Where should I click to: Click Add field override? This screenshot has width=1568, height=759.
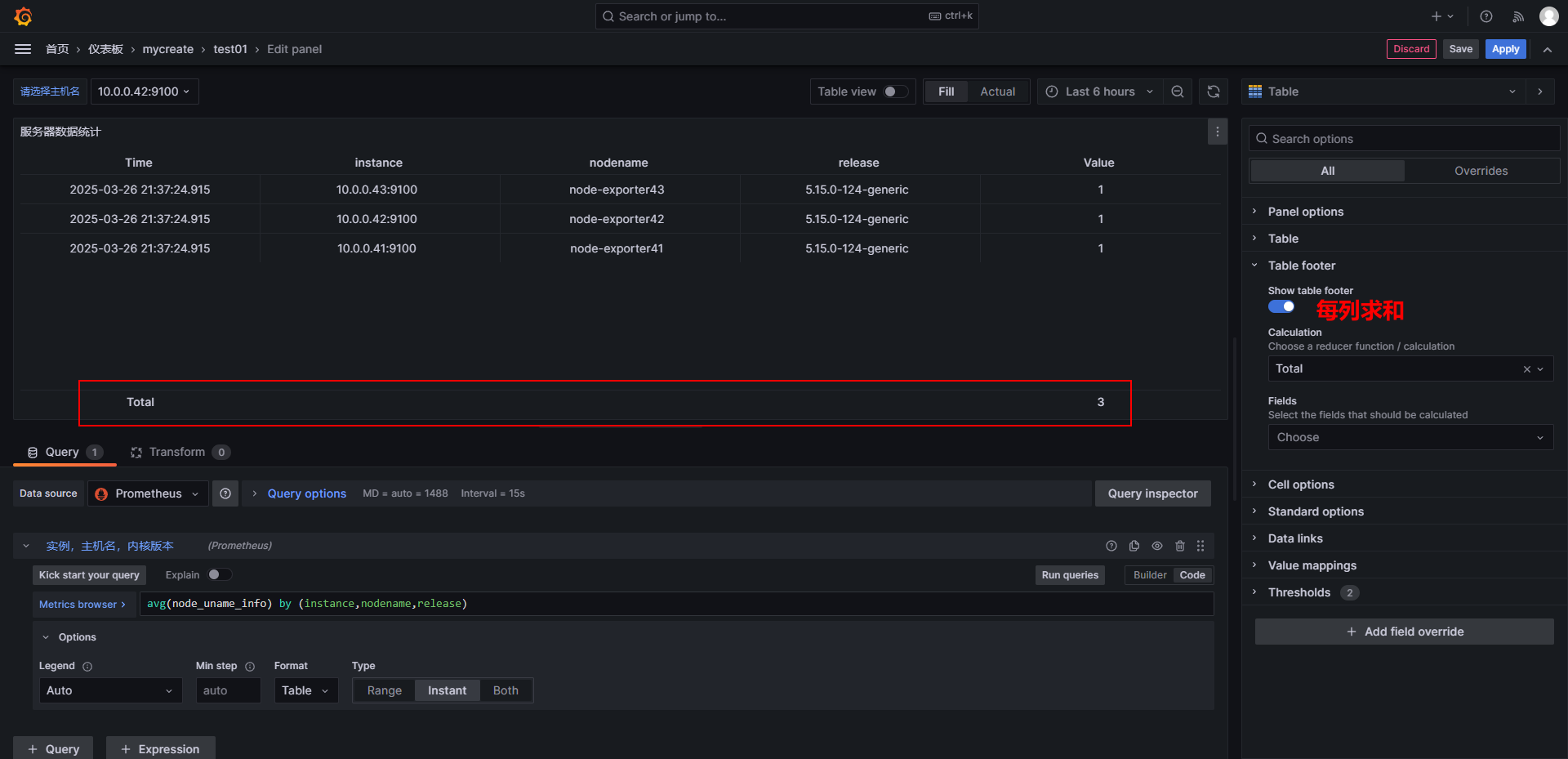click(x=1405, y=632)
